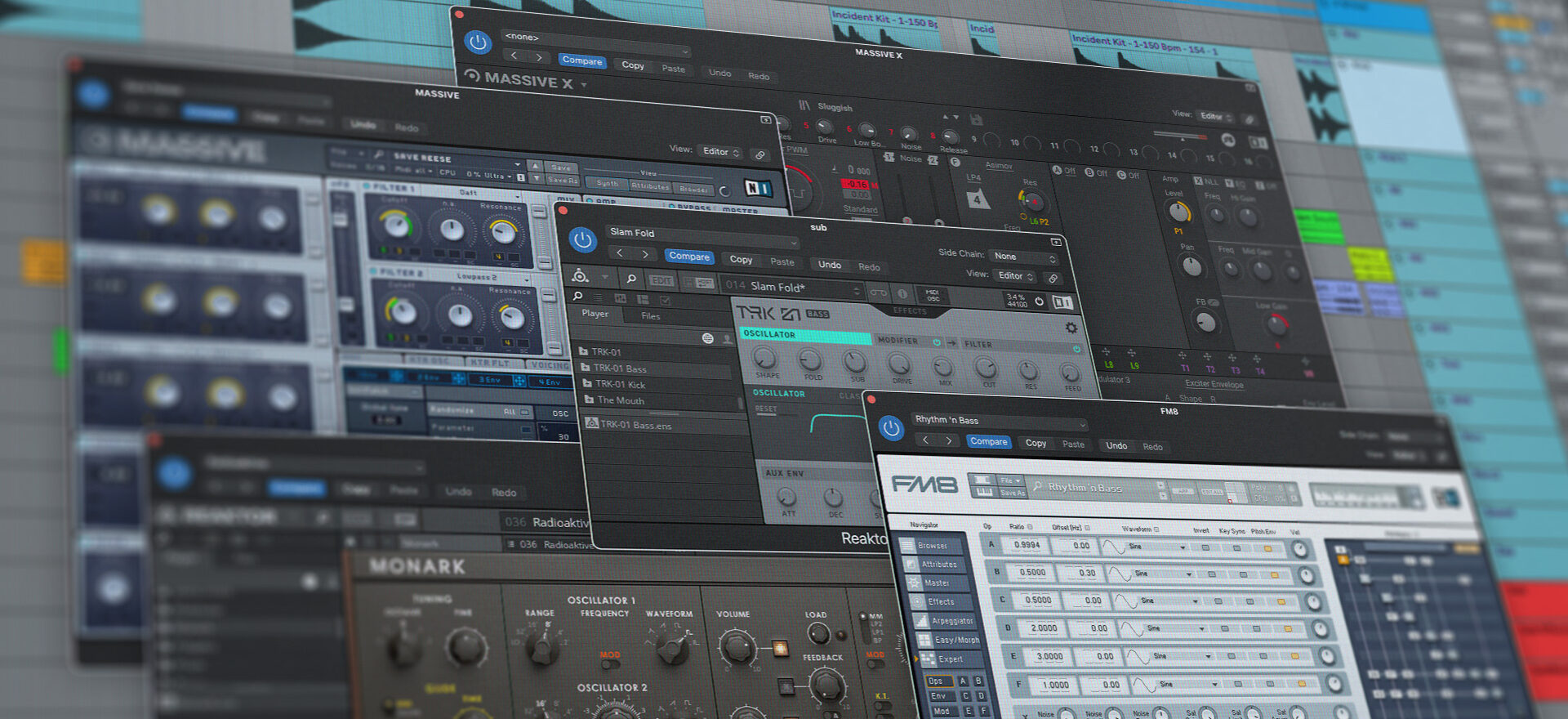Open Arpeggiator in FM8 Navigator
Viewport: 1568px width, 719px height.
point(945,621)
